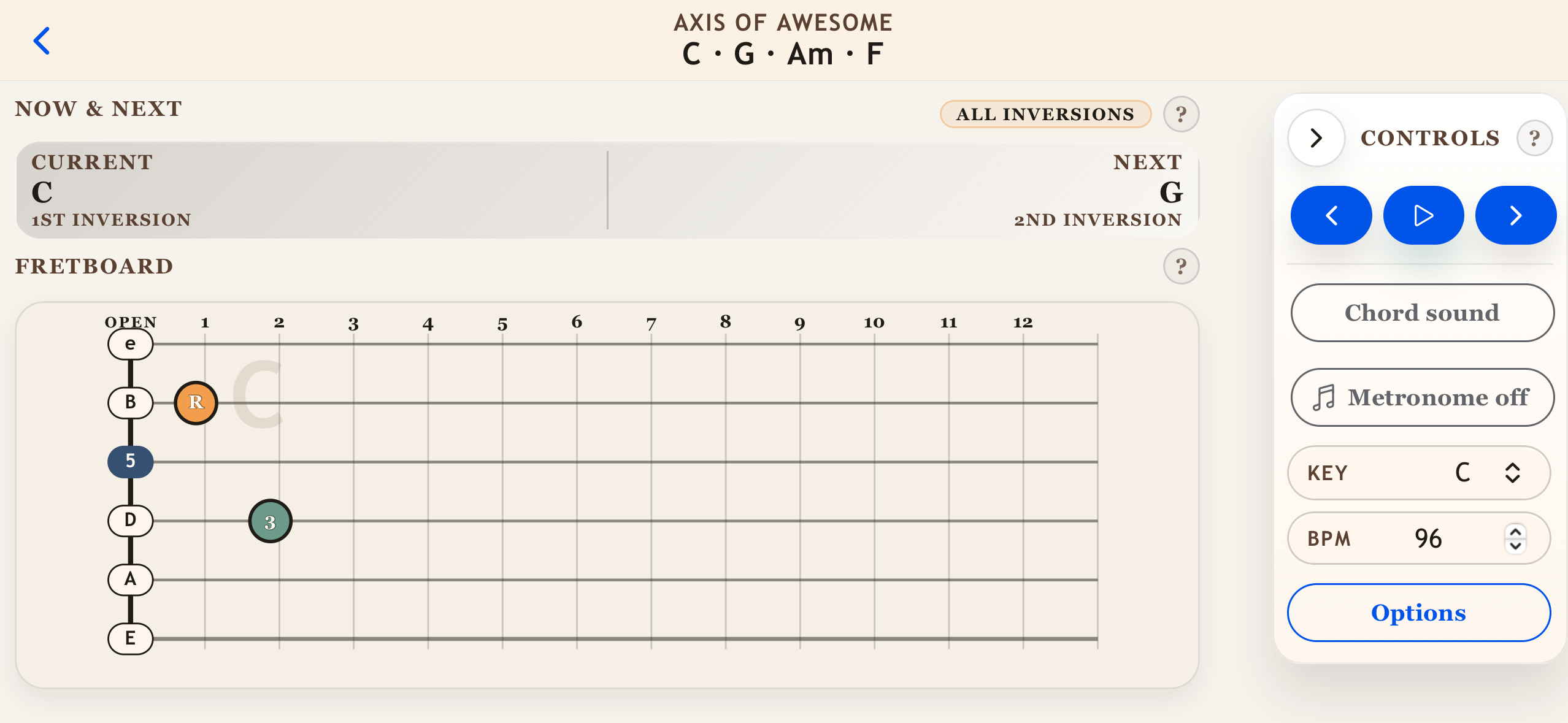The width and height of the screenshot is (1568, 723).
Task: Open help for Now & Next section
Action: pyautogui.click(x=1181, y=115)
